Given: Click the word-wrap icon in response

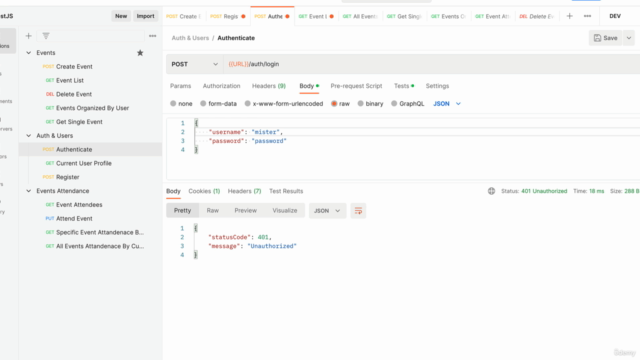Looking at the screenshot, I should click(x=358, y=211).
